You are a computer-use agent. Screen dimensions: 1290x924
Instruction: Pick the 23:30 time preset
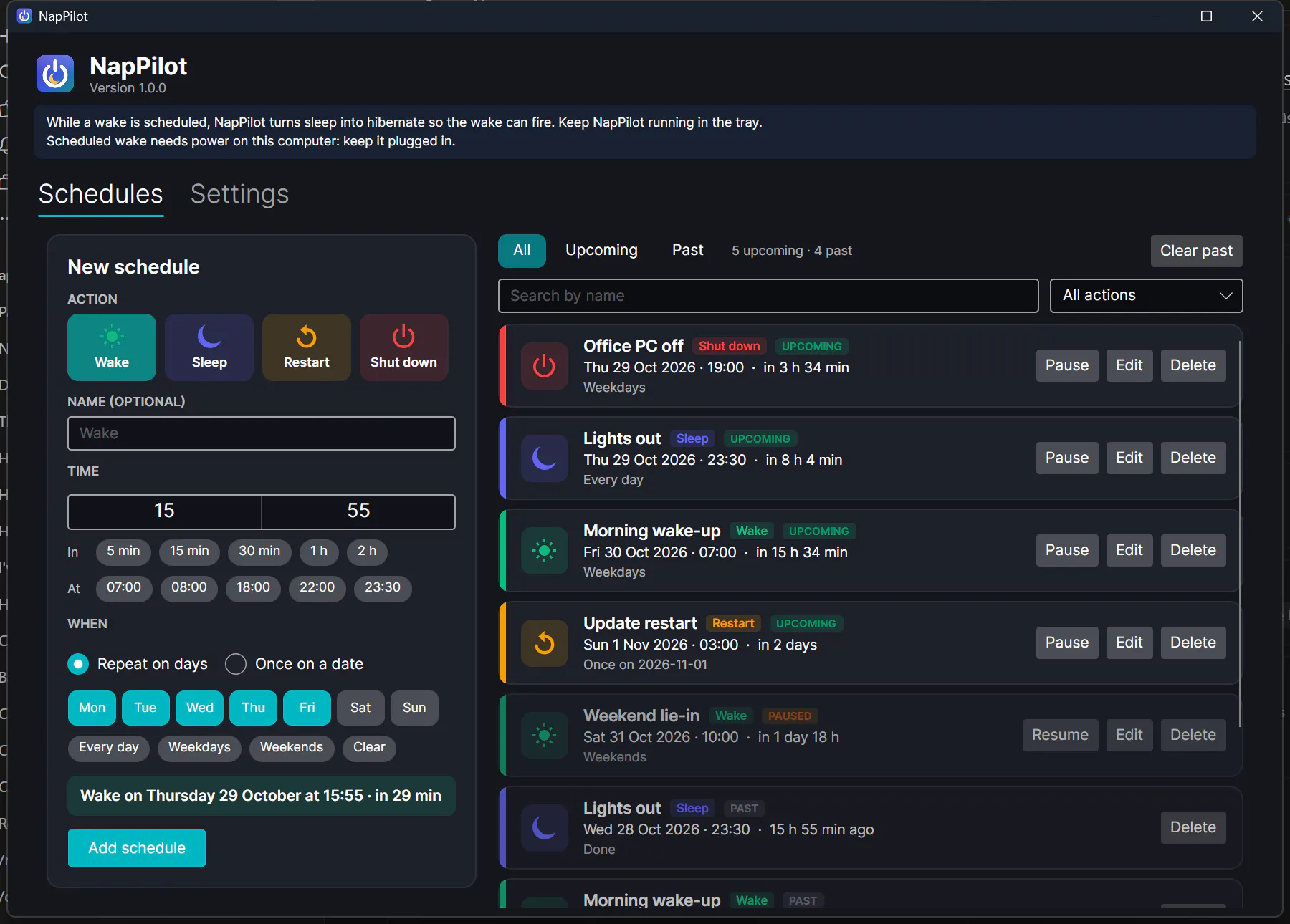[383, 588]
